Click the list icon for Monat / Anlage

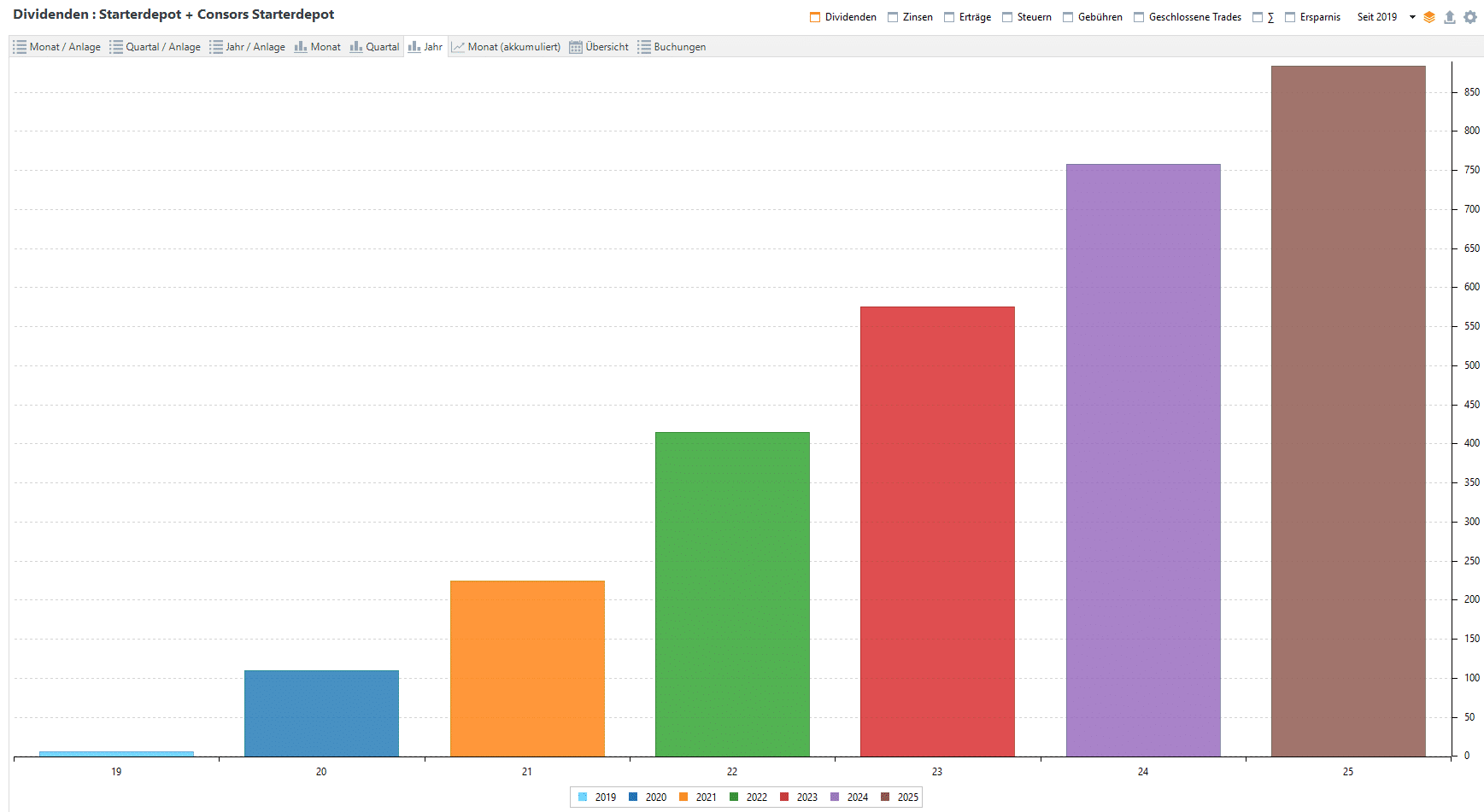20,47
